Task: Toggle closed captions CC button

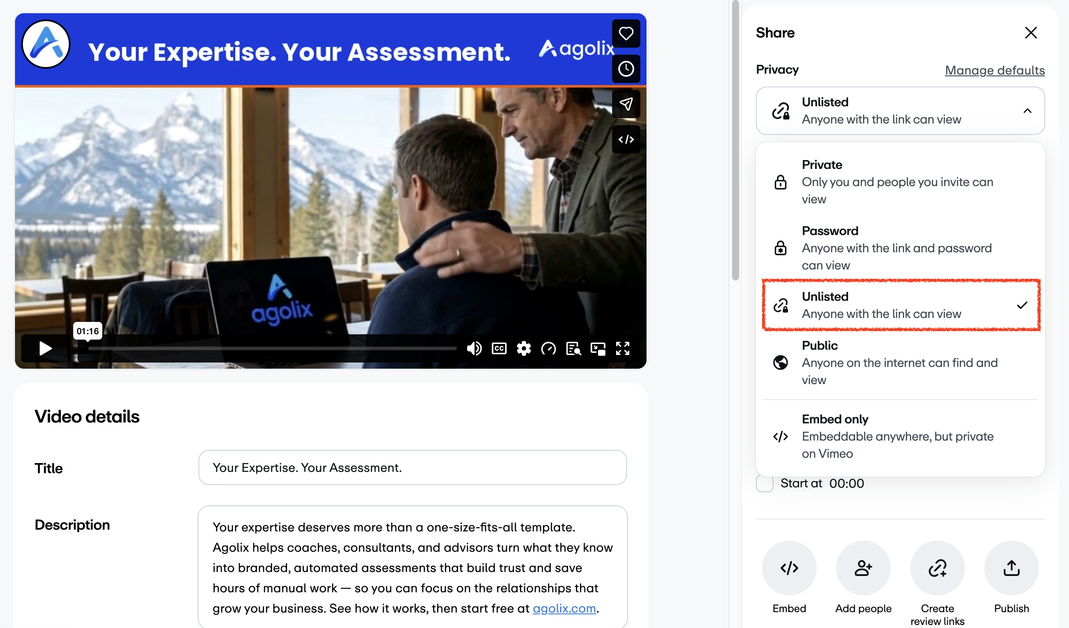Action: 499,348
